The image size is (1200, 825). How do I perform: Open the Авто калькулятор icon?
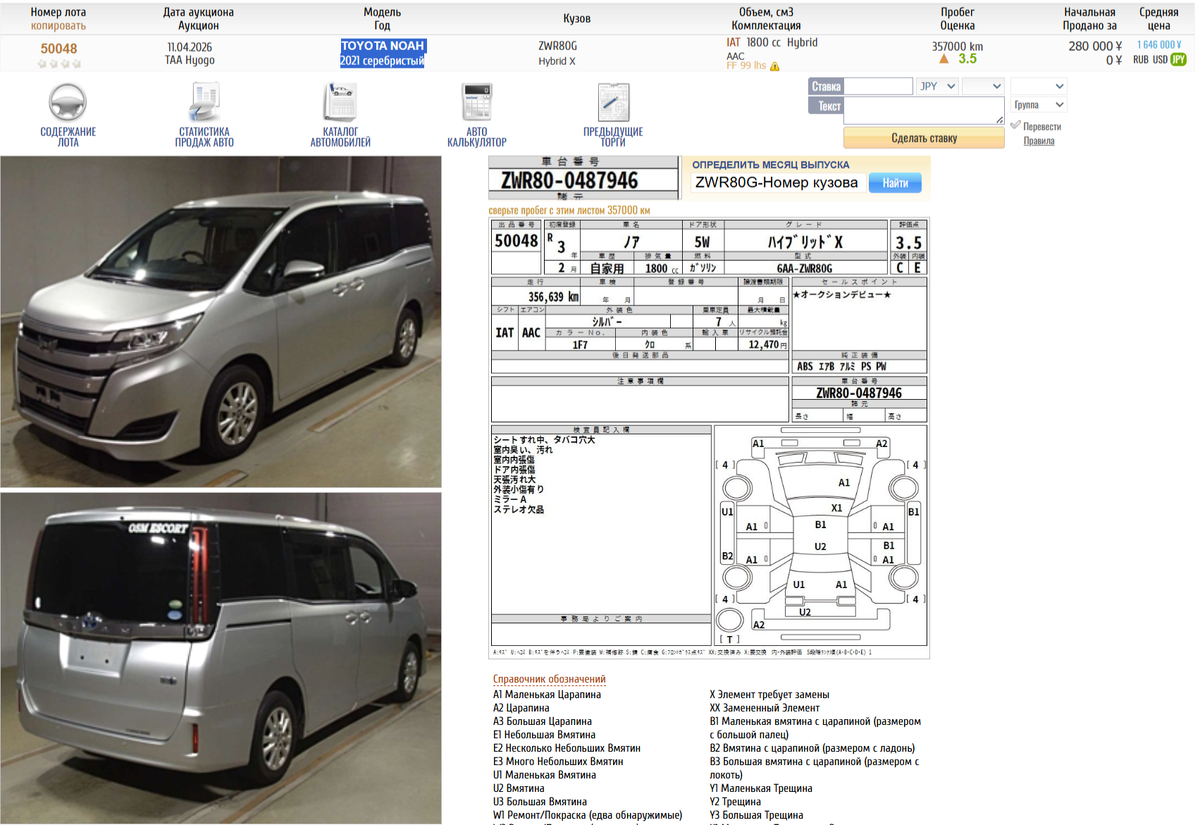pos(477,102)
